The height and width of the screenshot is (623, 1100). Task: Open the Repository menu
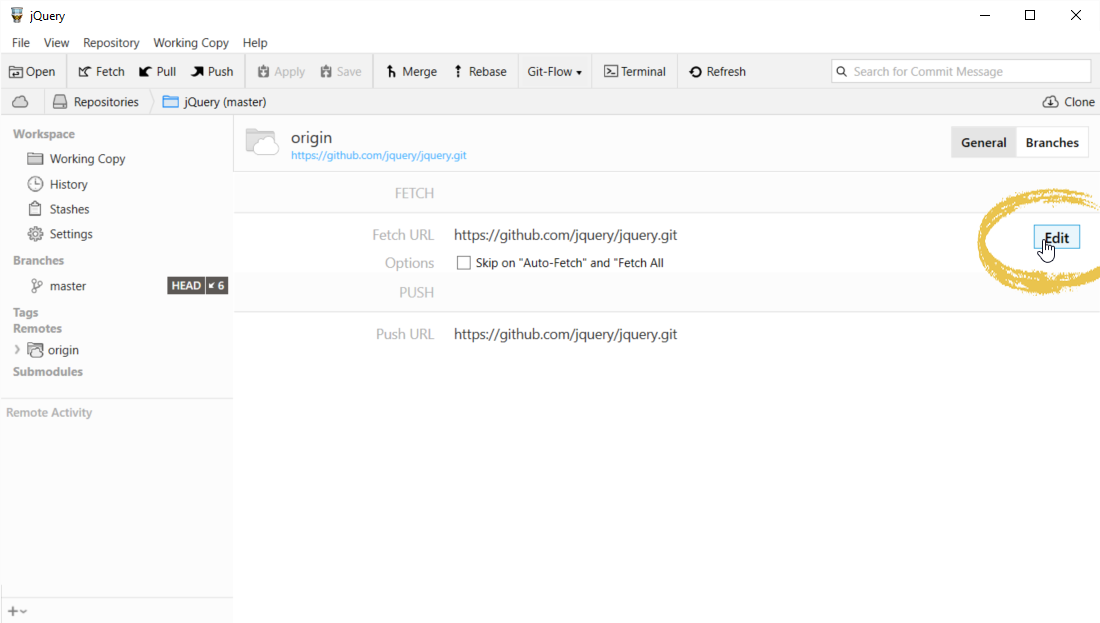pos(111,43)
